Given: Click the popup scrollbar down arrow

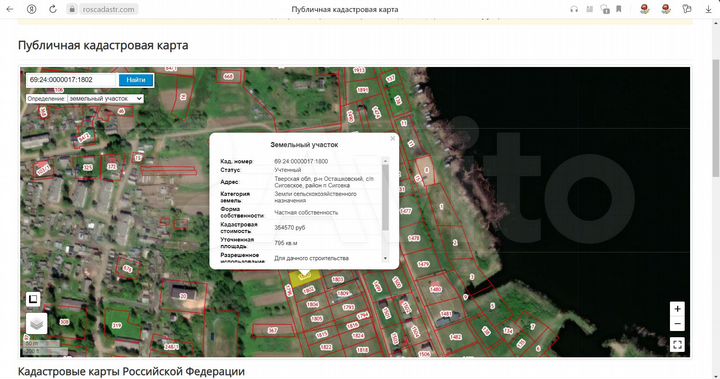Looking at the screenshot, I should click(385, 259).
